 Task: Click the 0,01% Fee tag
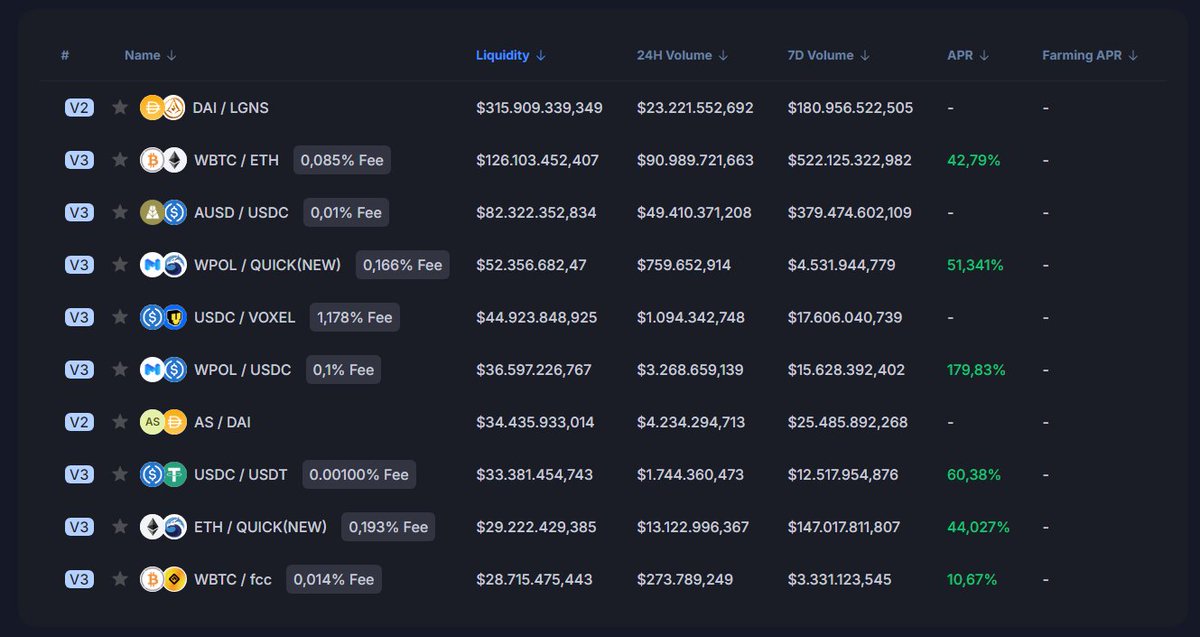click(346, 213)
